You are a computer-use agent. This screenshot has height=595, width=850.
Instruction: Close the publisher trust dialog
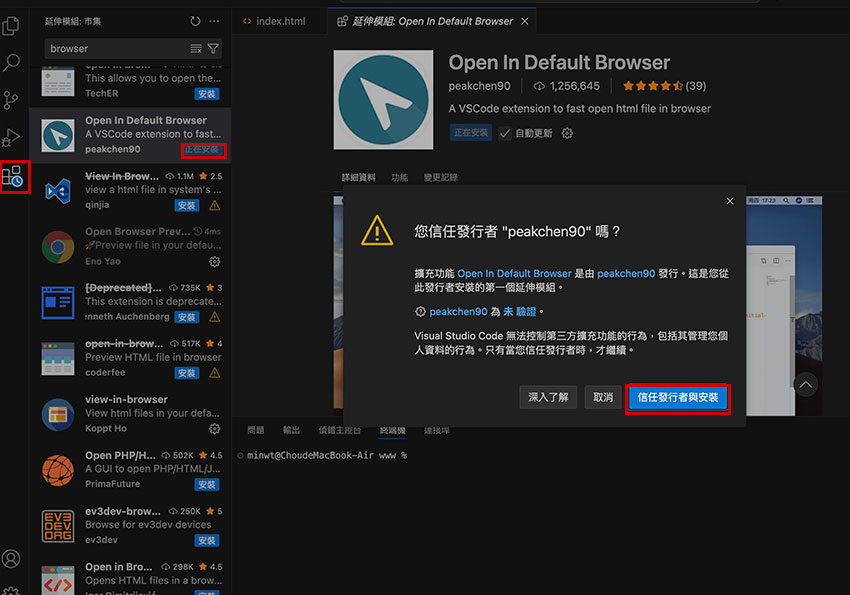(730, 201)
